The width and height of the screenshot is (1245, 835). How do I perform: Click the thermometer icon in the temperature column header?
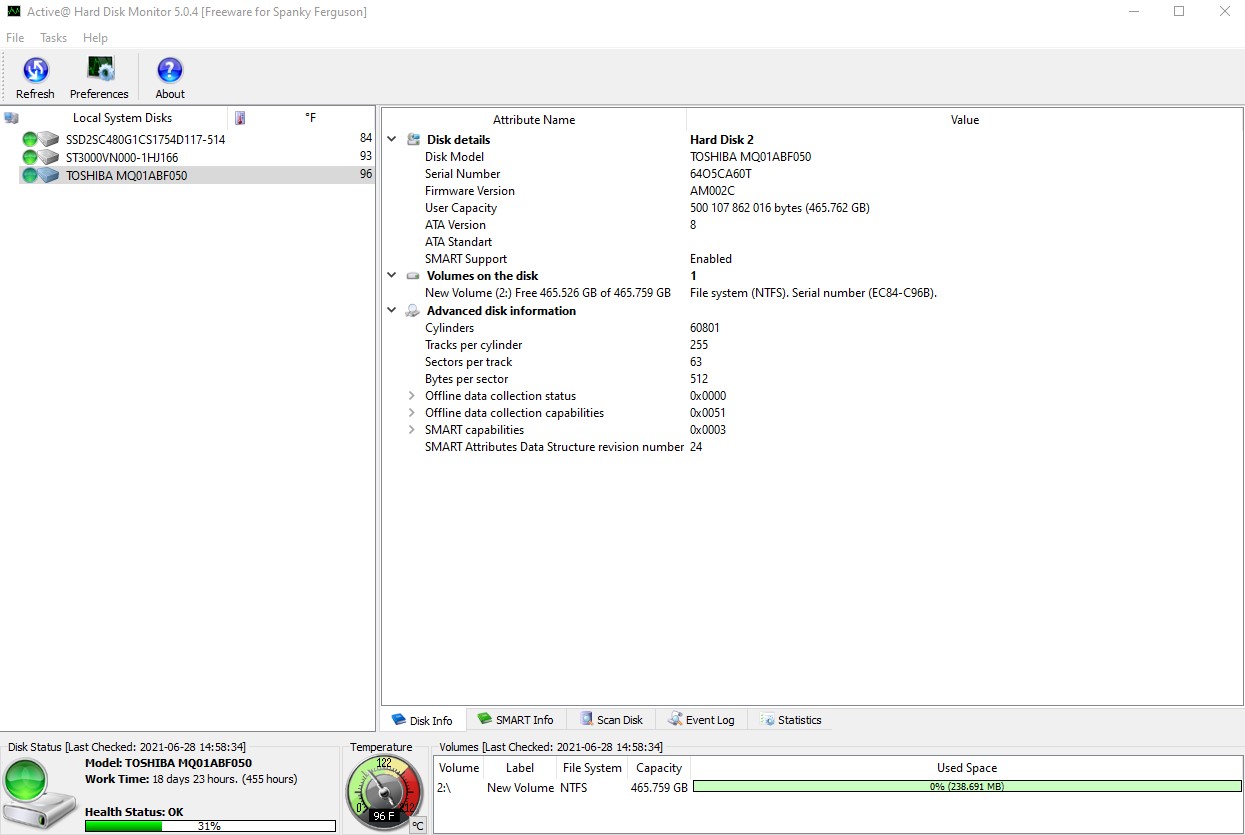coord(239,117)
